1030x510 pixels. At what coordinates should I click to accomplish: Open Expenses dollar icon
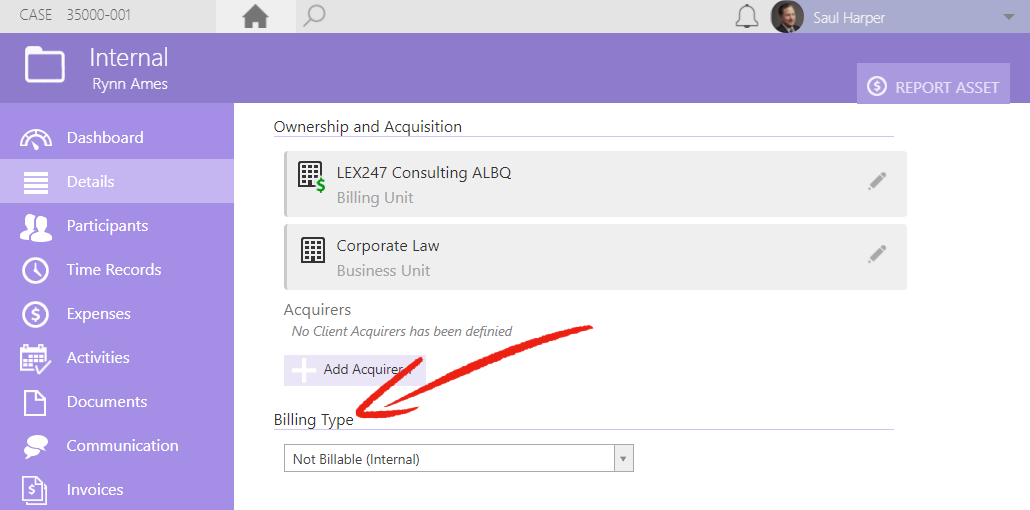pyautogui.click(x=35, y=315)
